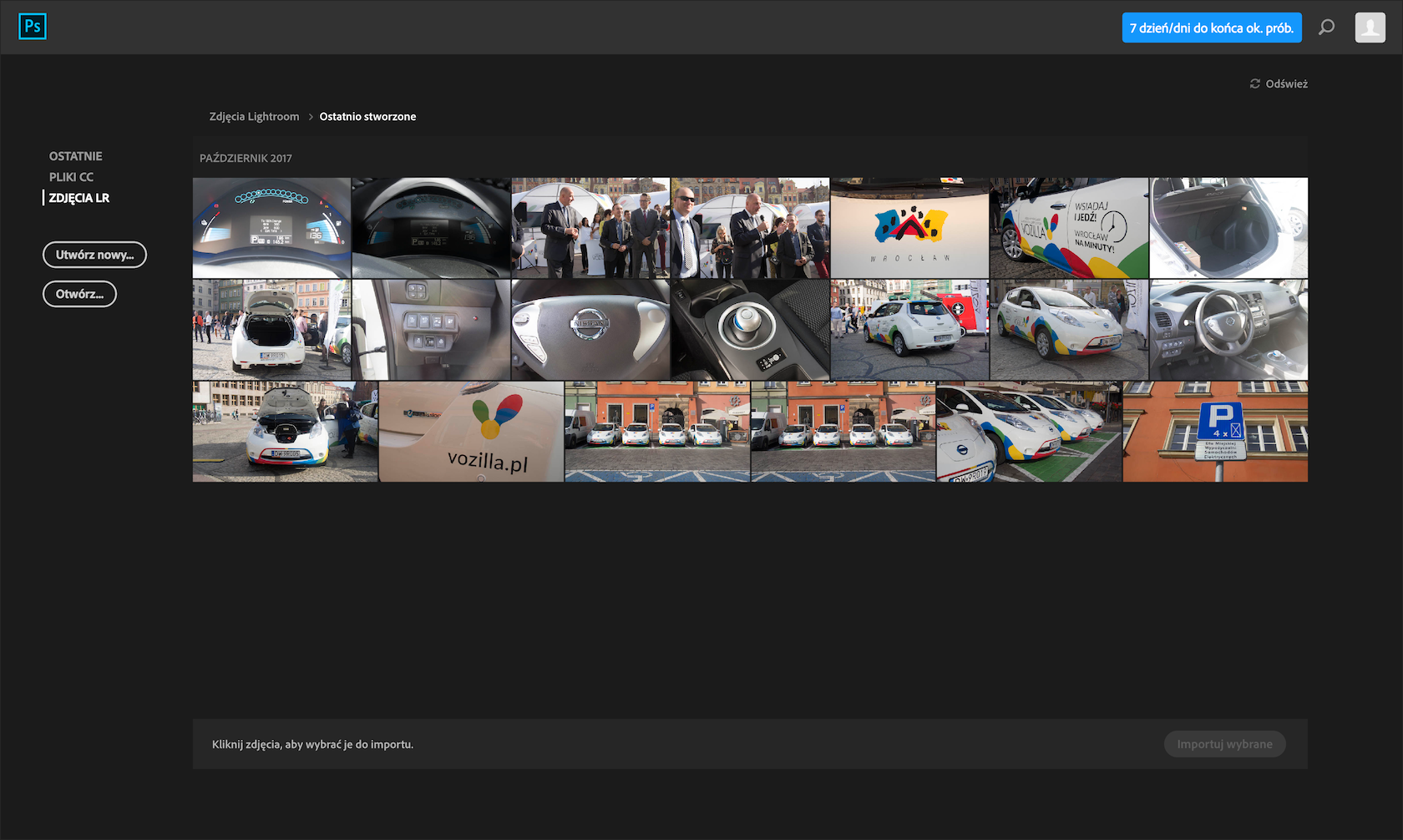
Task: Click the Ostatnio stworzone breadcrumb
Action: pos(367,117)
